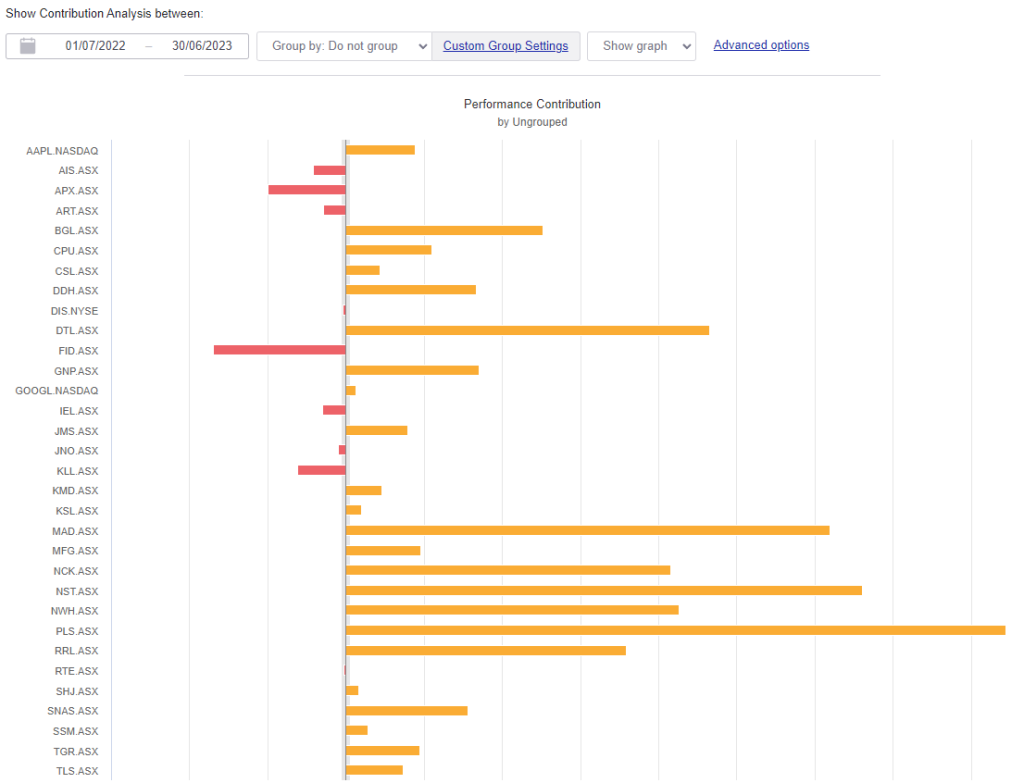The image size is (1024, 783).
Task: Click the AIS.ASX red bar
Action: tap(330, 170)
